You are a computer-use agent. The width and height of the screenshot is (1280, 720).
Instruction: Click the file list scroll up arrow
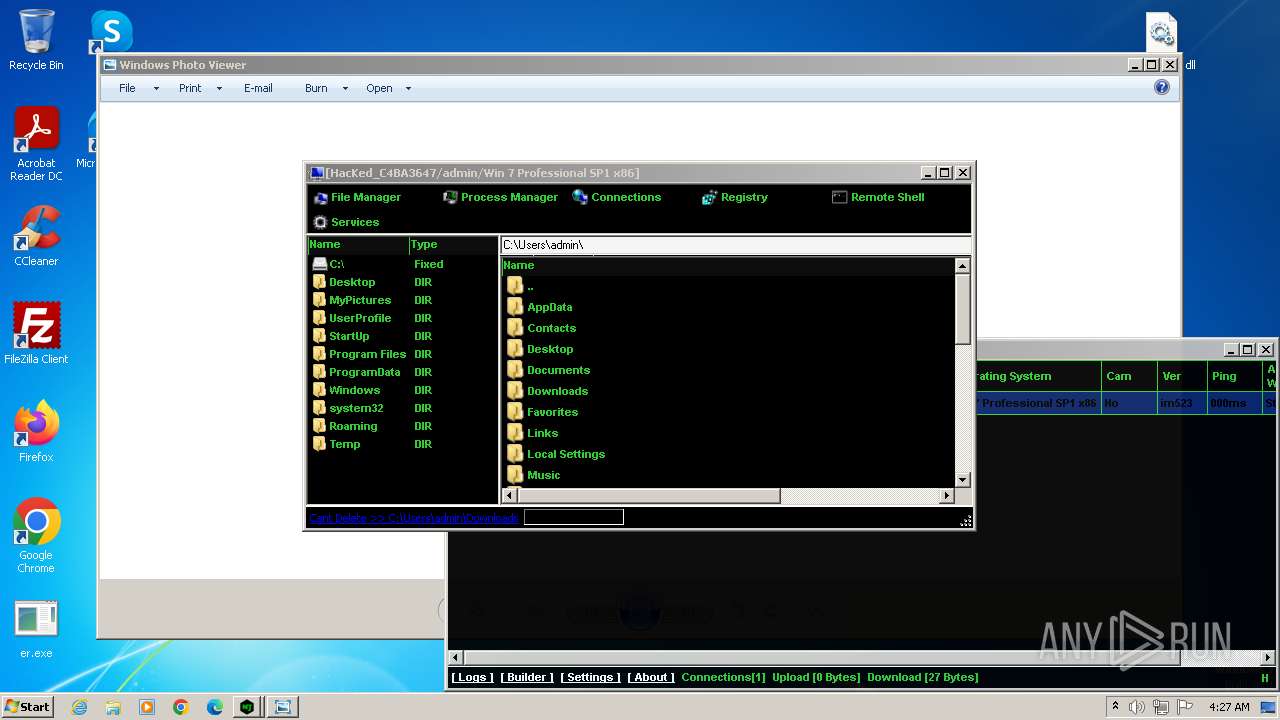point(962,265)
